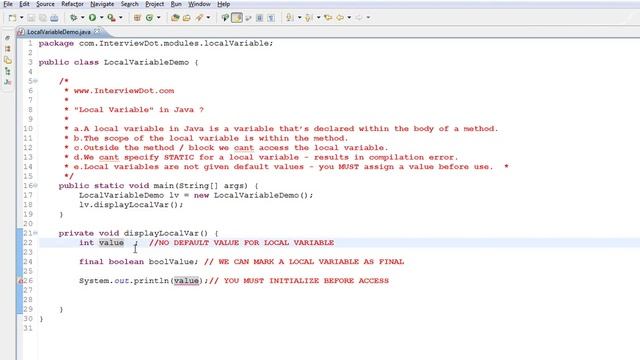Toggle the Mark Occurrences button
Viewport: 640px width, 360px height.
click(237, 18)
